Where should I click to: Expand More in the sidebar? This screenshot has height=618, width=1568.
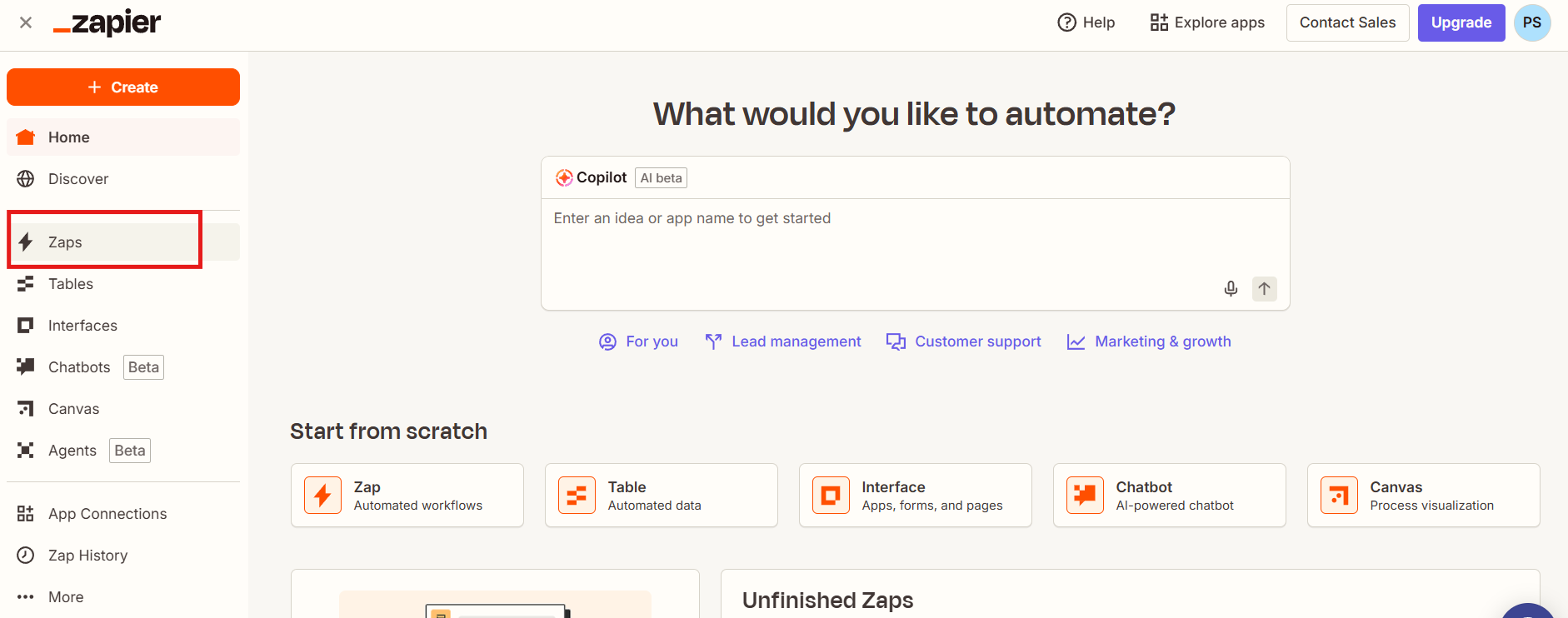pos(123,597)
